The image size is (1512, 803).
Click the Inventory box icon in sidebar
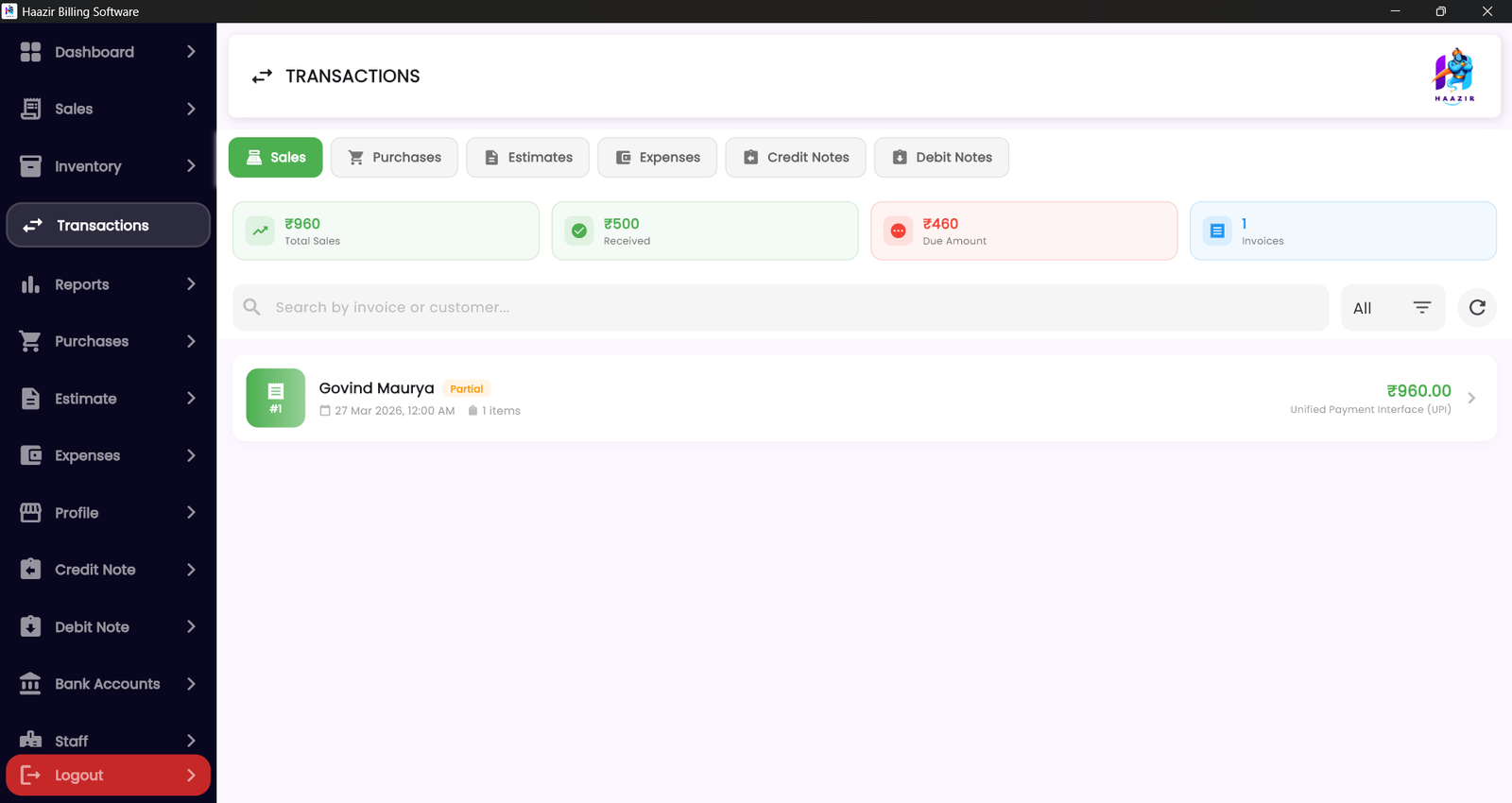[30, 166]
